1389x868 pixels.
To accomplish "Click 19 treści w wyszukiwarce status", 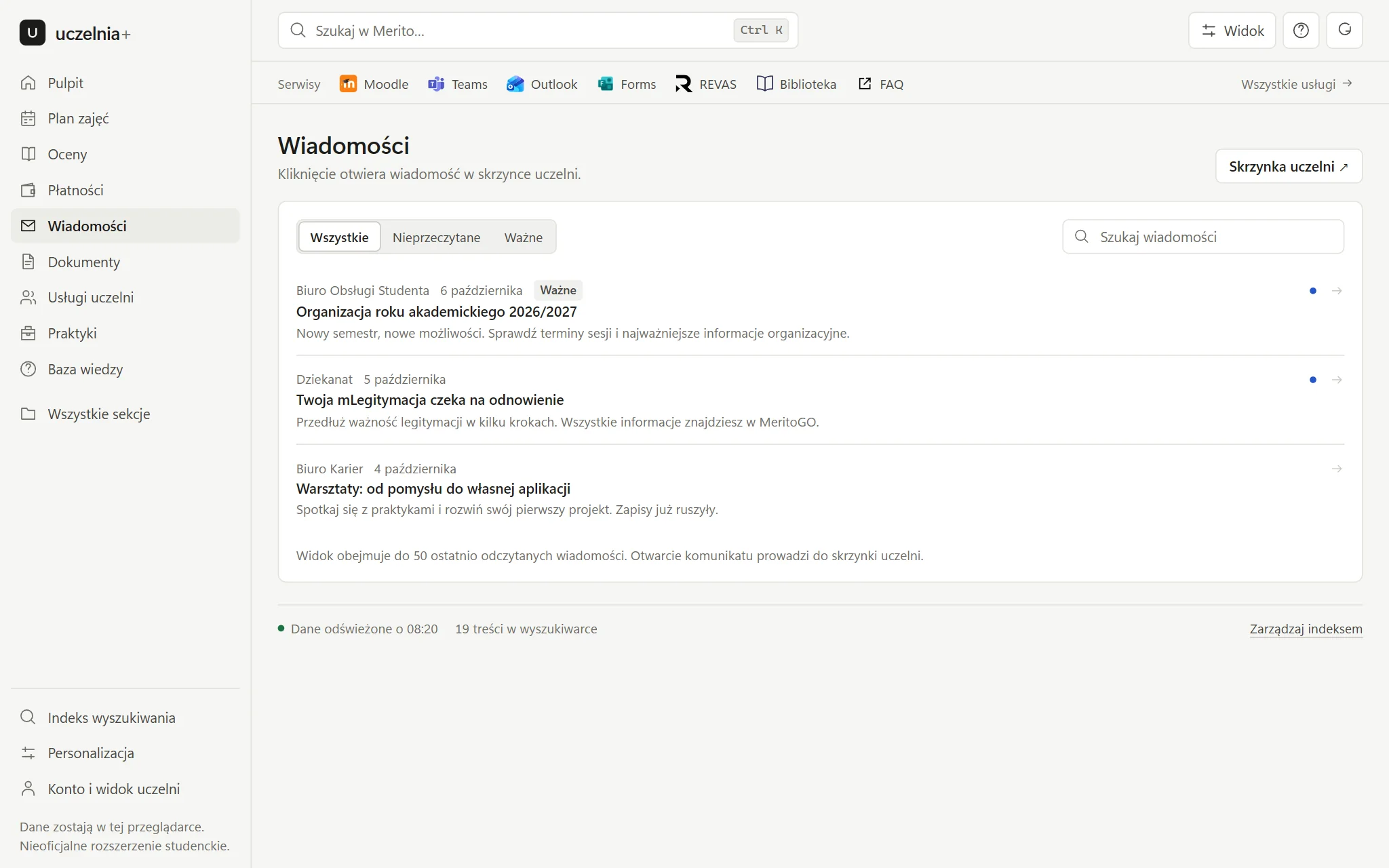I will click(526, 629).
